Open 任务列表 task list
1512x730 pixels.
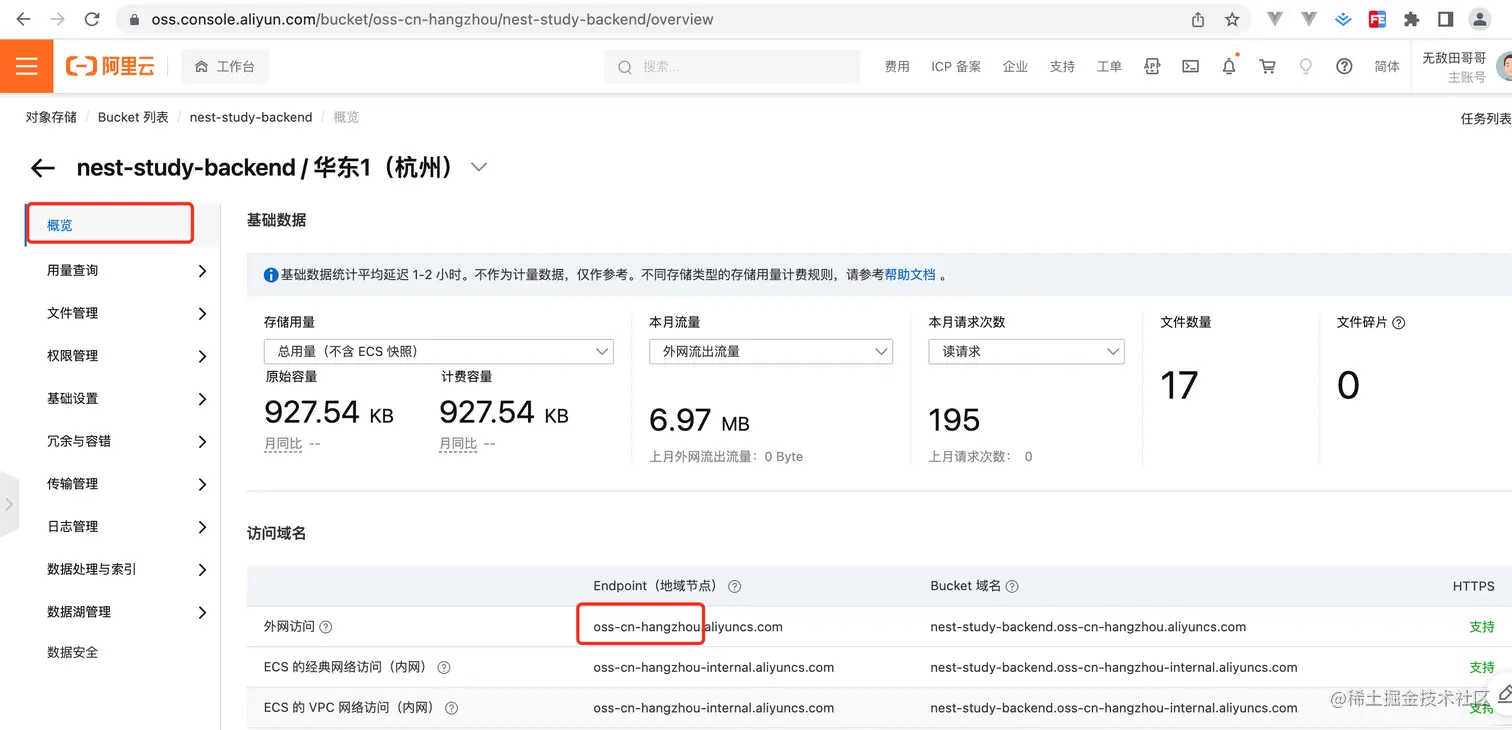[x=1486, y=118]
